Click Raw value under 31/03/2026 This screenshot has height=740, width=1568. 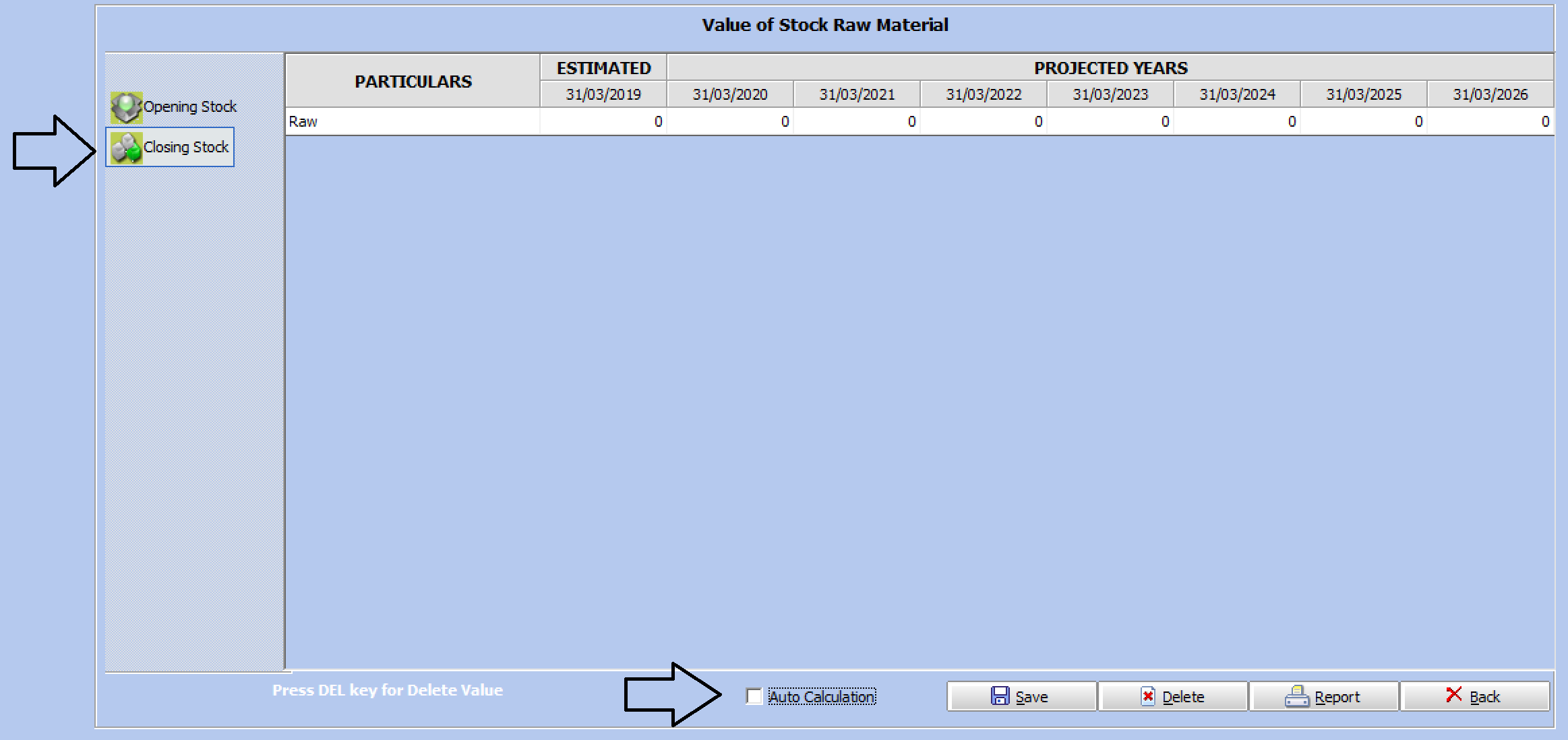1490,122
